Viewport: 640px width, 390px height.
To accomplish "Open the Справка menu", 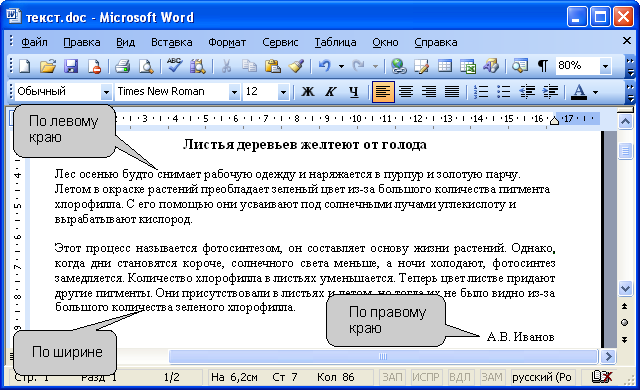I will (436, 42).
